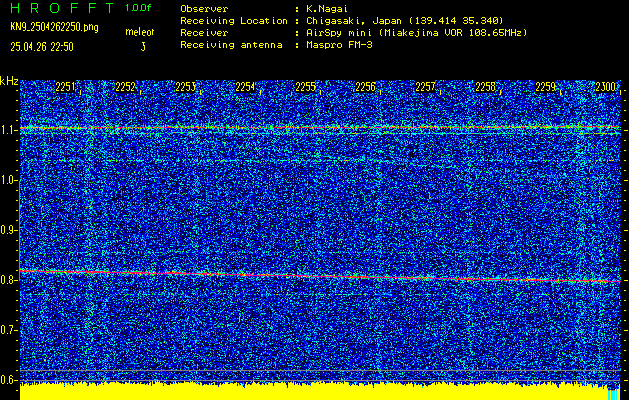This screenshot has width=629, height=400.
Task: Click the 2254 time marker
Action: click(245, 87)
